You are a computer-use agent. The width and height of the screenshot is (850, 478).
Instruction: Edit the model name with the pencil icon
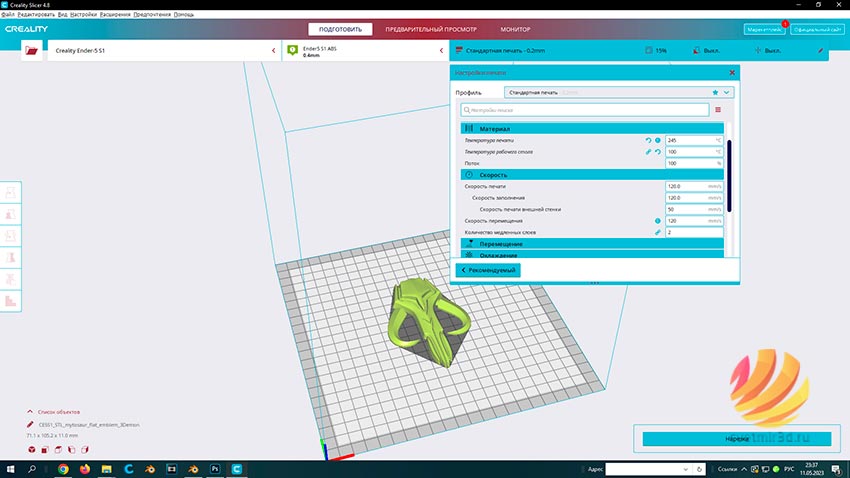tap(30, 425)
